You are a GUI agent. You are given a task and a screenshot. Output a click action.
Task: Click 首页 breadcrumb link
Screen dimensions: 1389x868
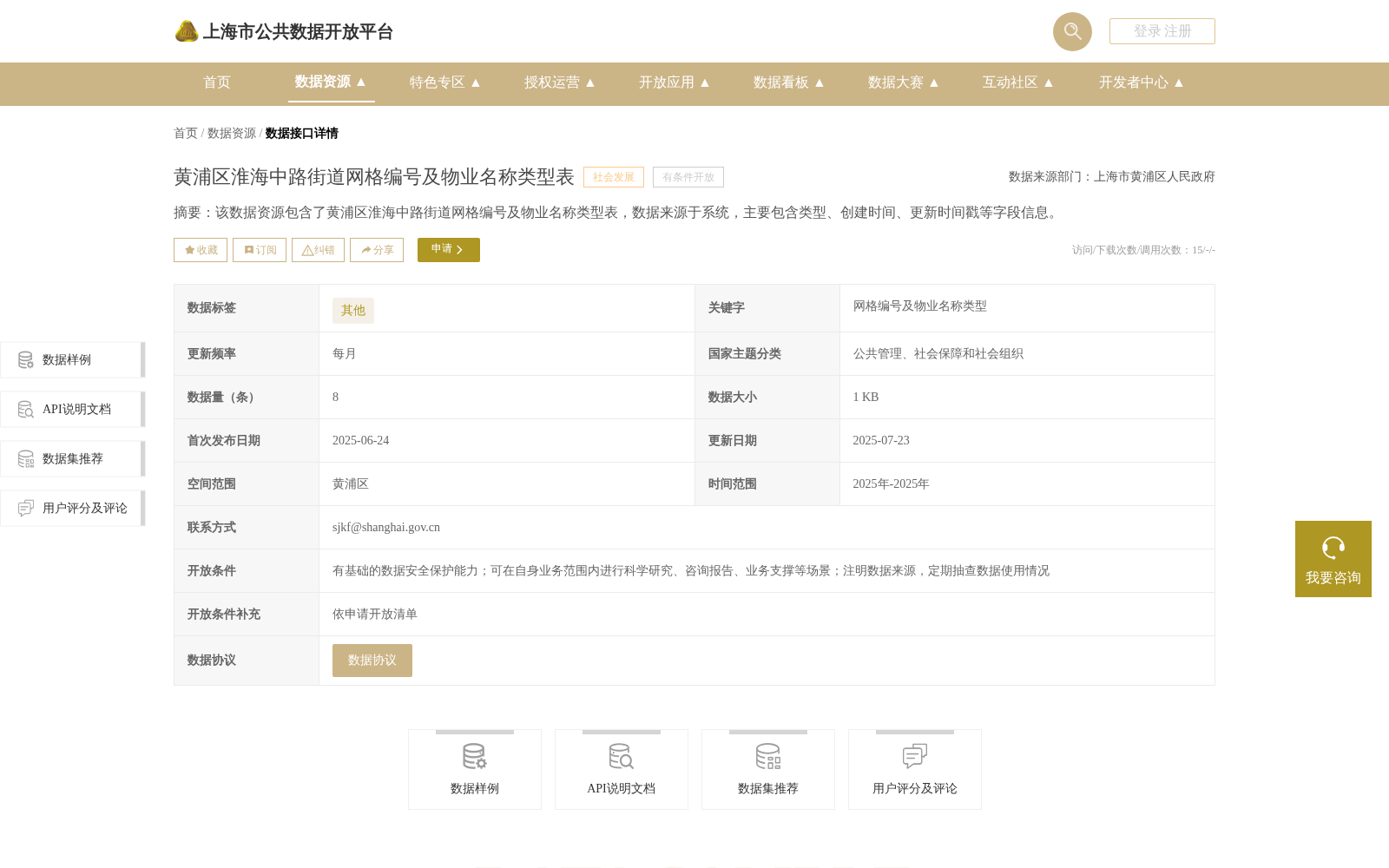(186, 133)
